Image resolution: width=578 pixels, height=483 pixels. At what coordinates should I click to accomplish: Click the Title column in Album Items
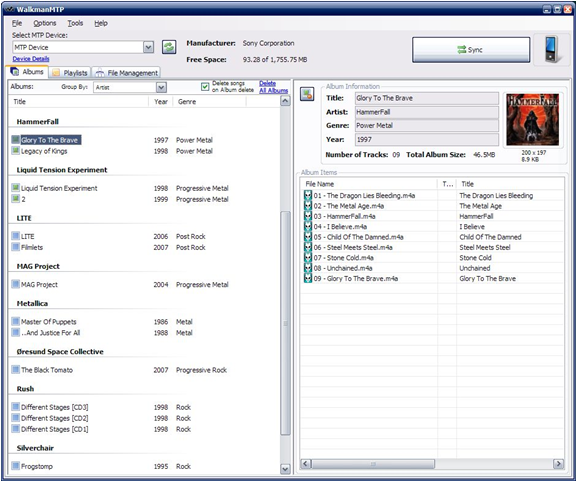510,184
